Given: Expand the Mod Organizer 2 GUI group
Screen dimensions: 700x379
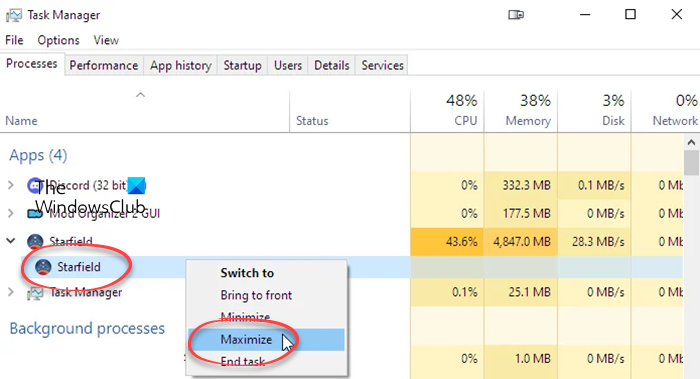Looking at the screenshot, I should (x=11, y=214).
